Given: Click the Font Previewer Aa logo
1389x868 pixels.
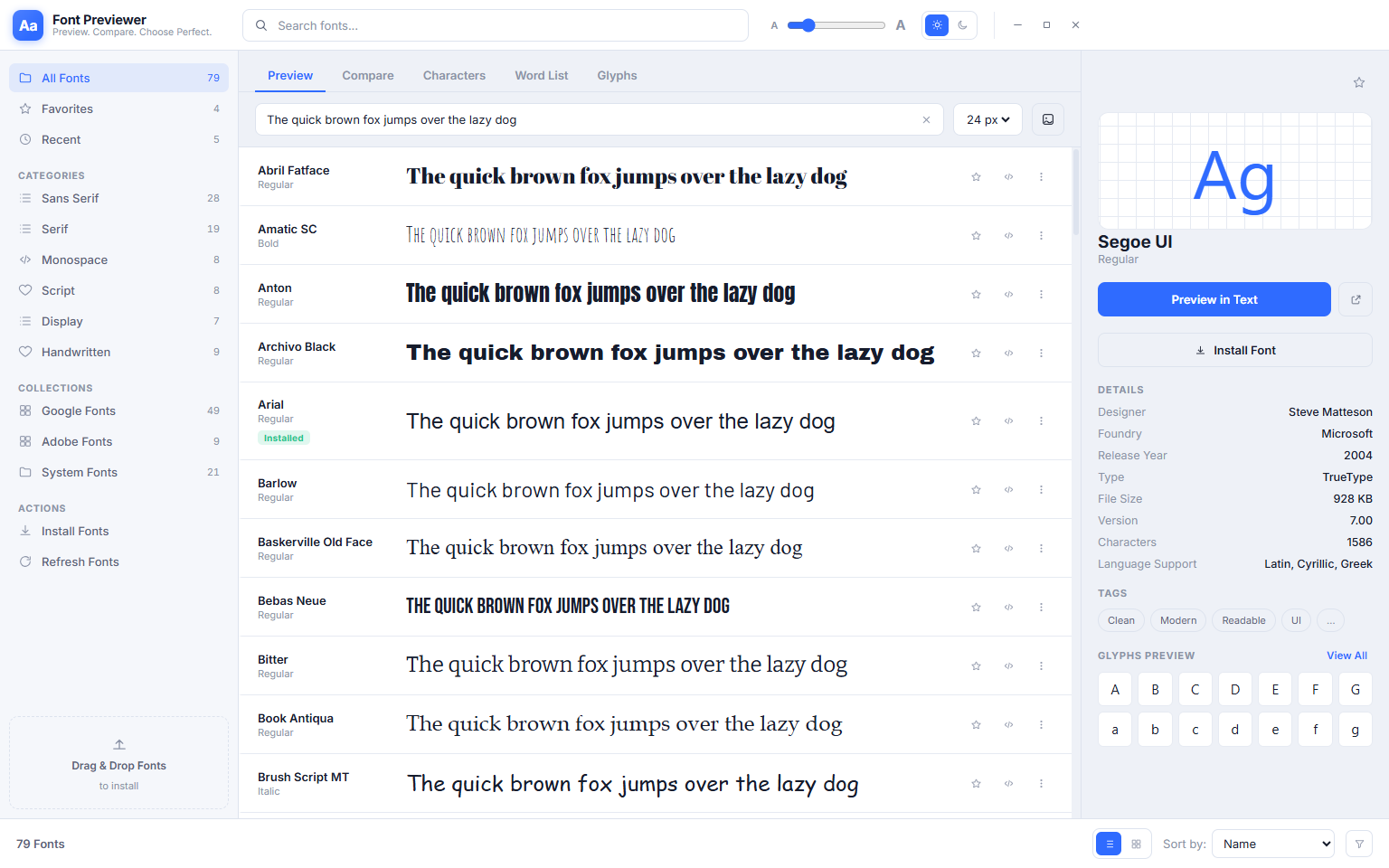Looking at the screenshot, I should click(x=28, y=25).
